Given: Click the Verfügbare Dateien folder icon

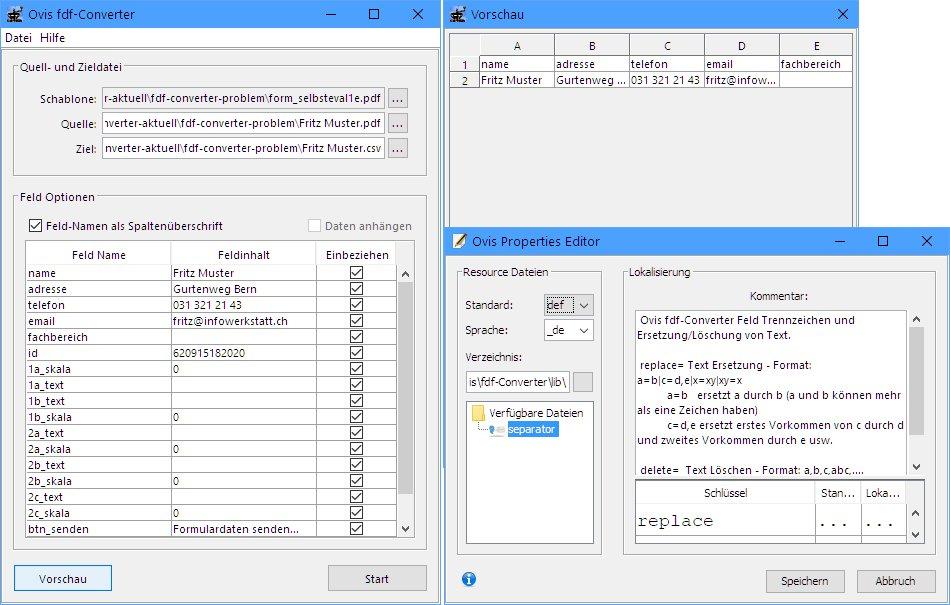Looking at the screenshot, I should coord(478,412).
